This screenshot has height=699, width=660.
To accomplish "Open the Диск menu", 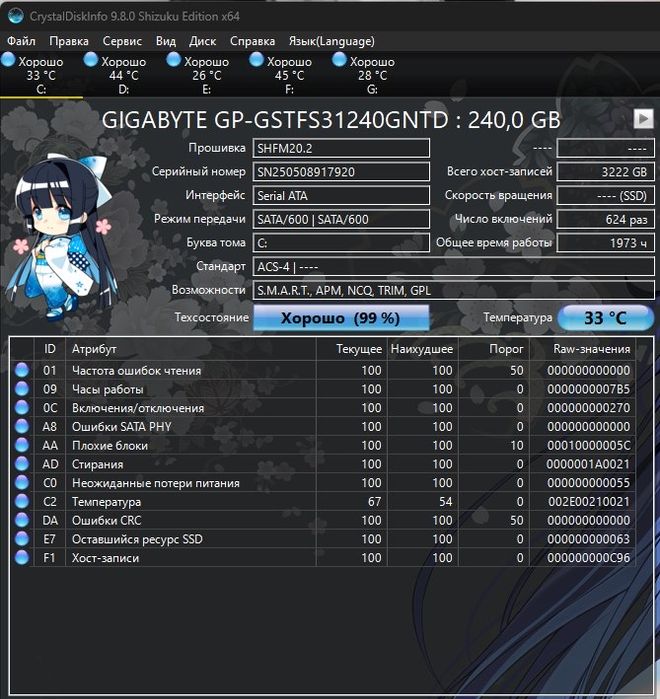I will (202, 41).
